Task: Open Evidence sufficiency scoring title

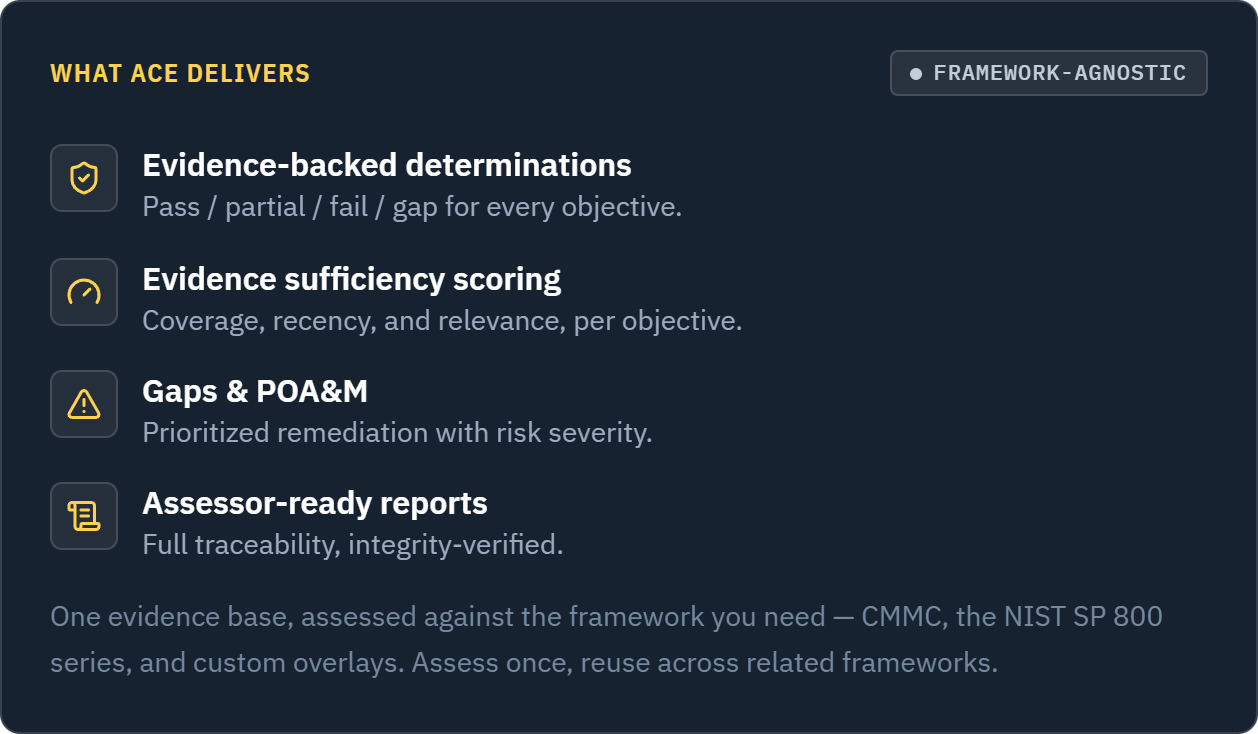Action: tap(352, 278)
